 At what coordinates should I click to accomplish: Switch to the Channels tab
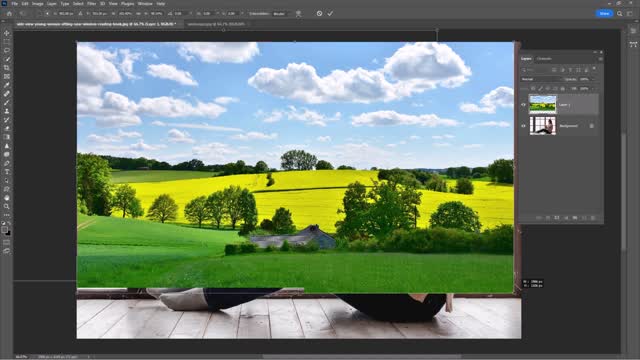coord(544,59)
